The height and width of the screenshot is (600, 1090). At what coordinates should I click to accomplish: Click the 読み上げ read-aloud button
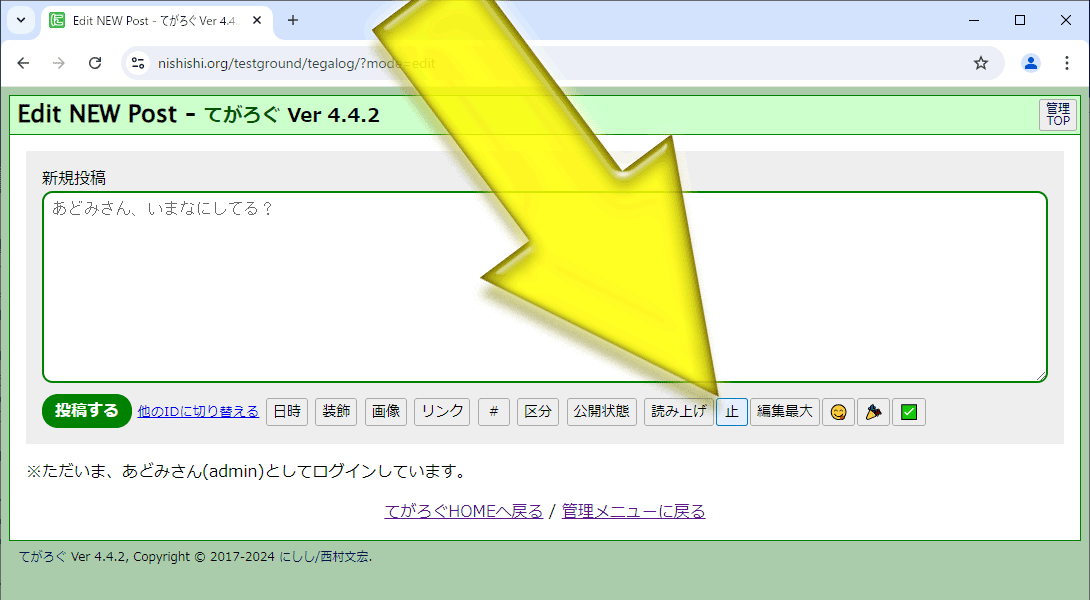[678, 412]
